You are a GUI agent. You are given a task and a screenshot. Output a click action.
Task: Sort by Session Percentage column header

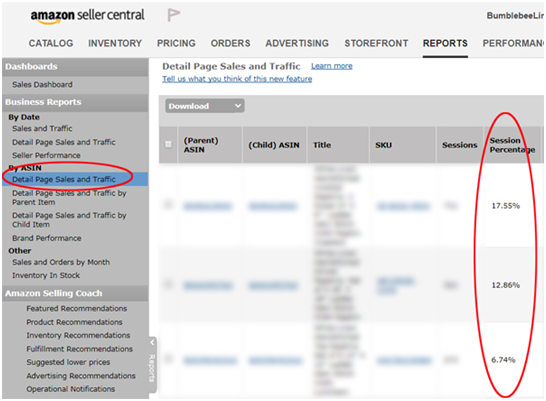coord(512,145)
